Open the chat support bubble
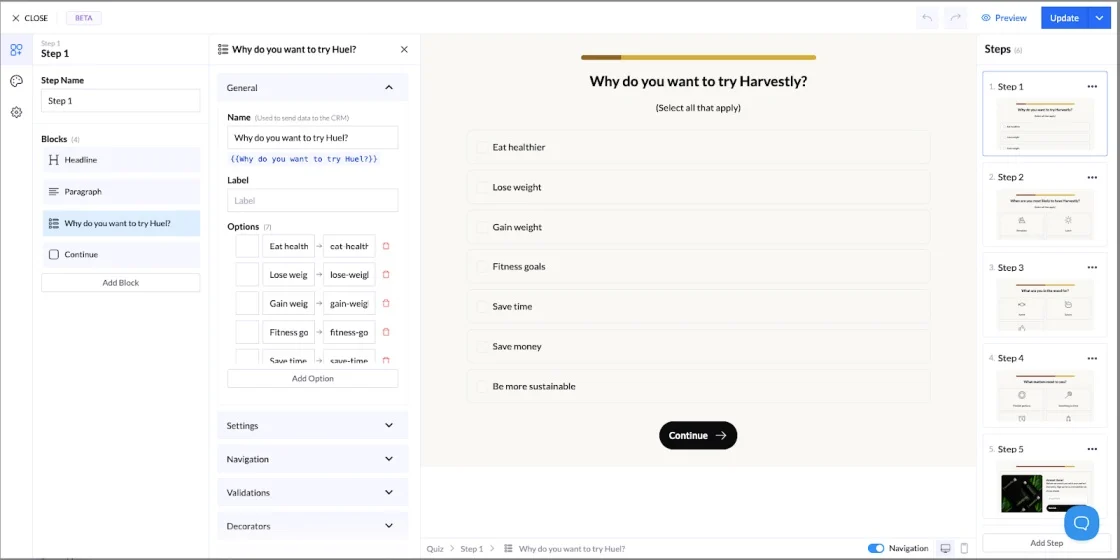1120x560 pixels. click(1081, 523)
